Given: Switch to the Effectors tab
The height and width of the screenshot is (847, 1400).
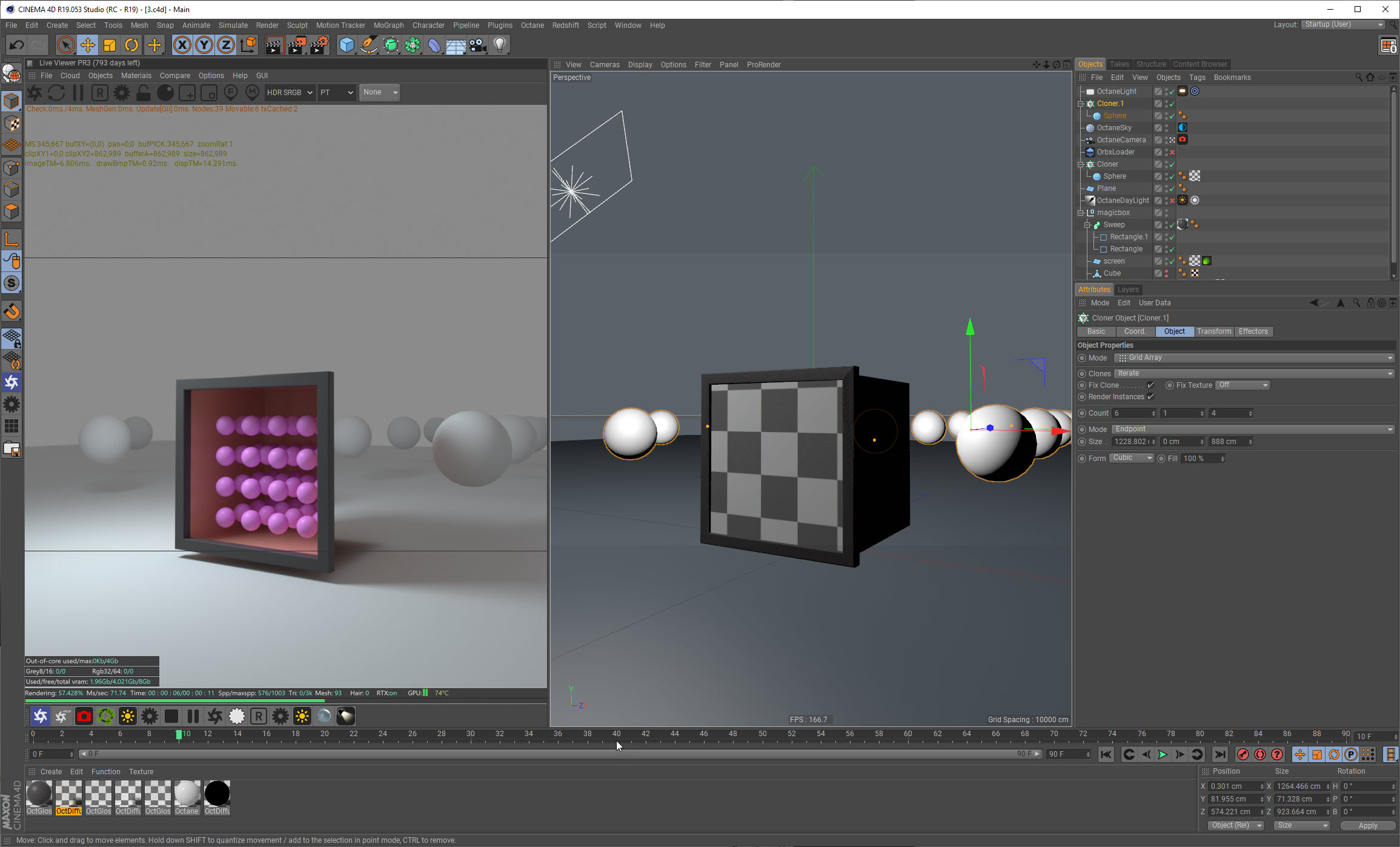Looking at the screenshot, I should coord(1253,331).
